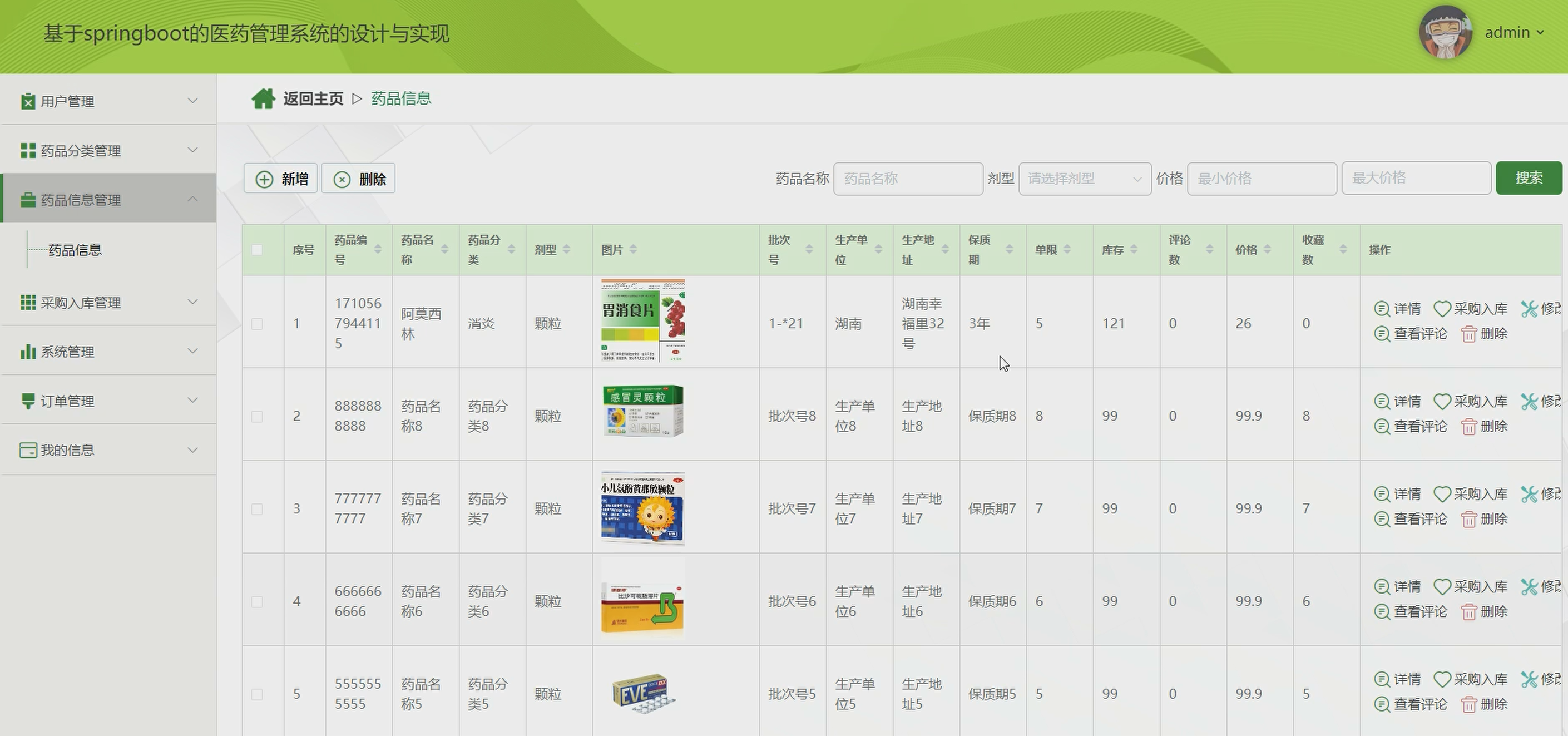Screen dimensions: 1568x736
Task: Check the box for row 1 阿莫西林
Action: (x=257, y=324)
